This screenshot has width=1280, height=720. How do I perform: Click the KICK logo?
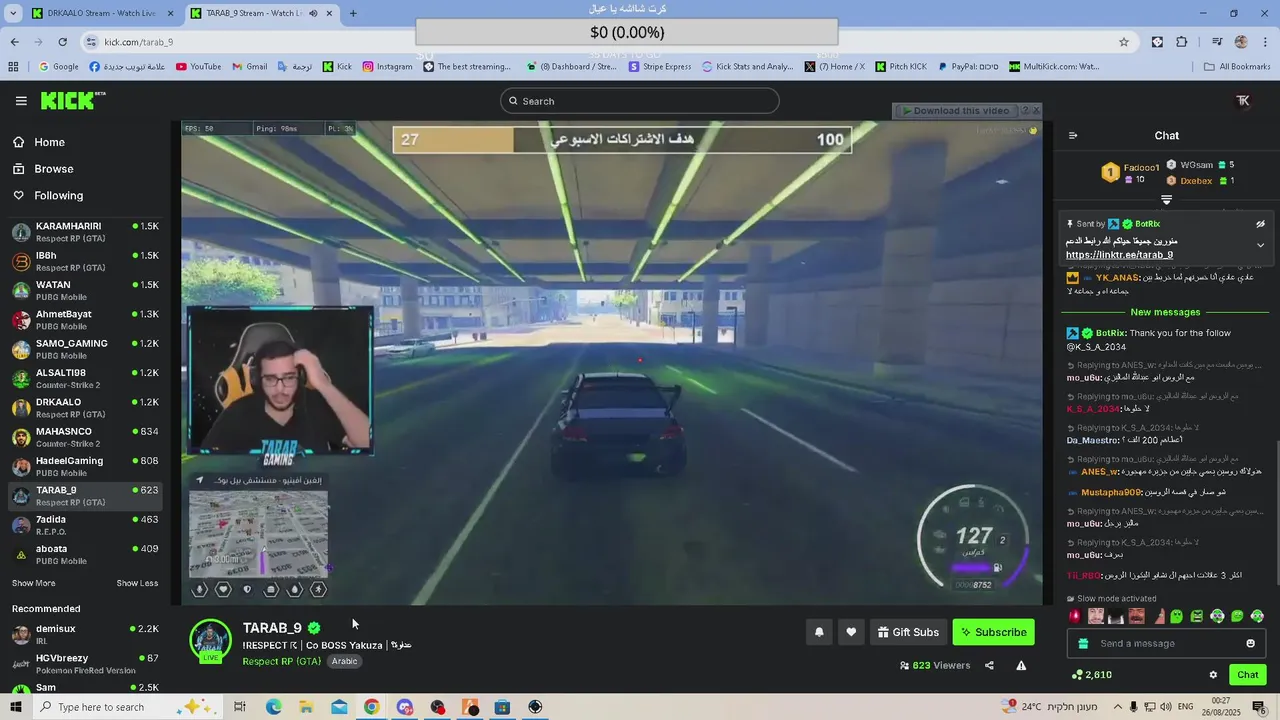point(72,101)
